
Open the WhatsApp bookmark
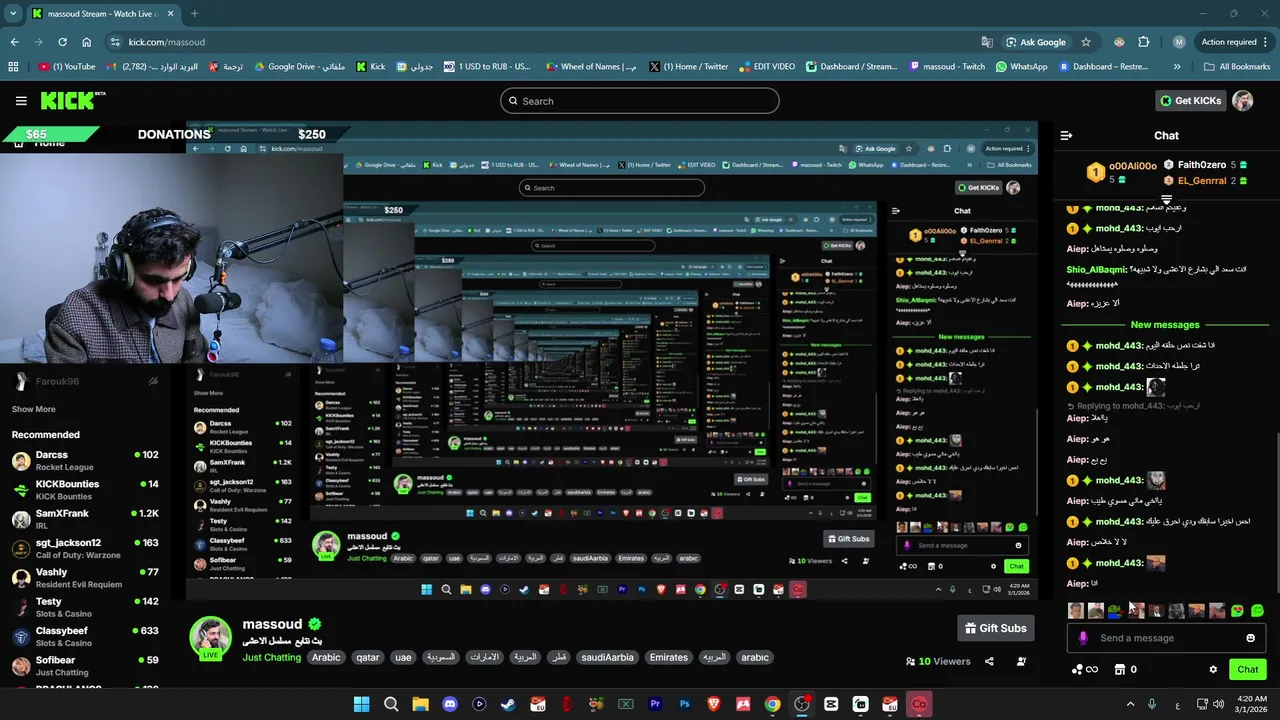pos(1021,67)
